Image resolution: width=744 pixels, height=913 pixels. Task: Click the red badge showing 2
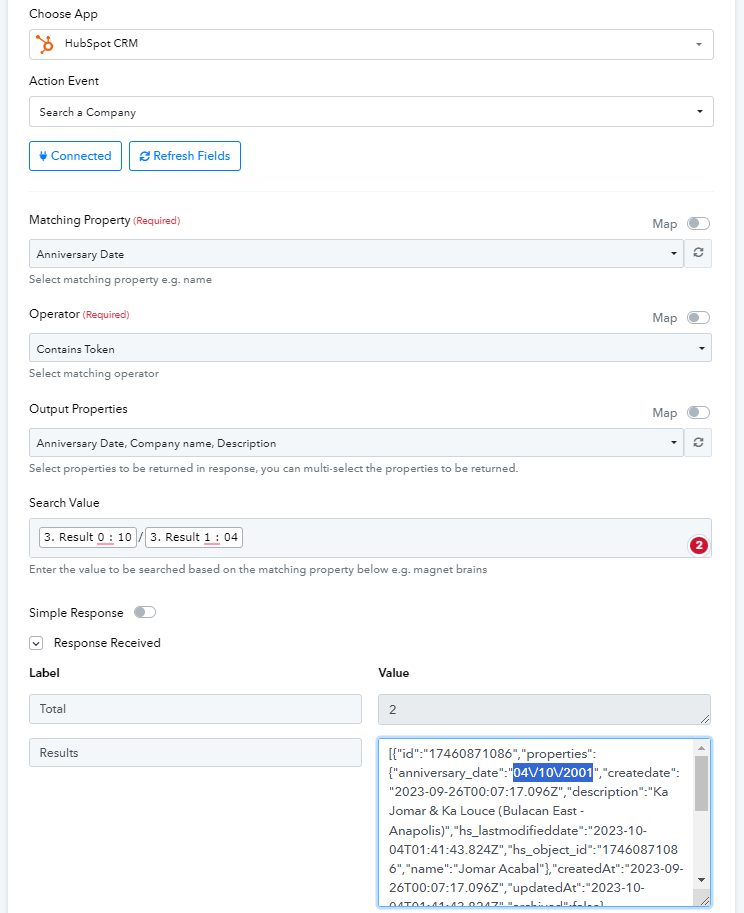click(x=699, y=546)
